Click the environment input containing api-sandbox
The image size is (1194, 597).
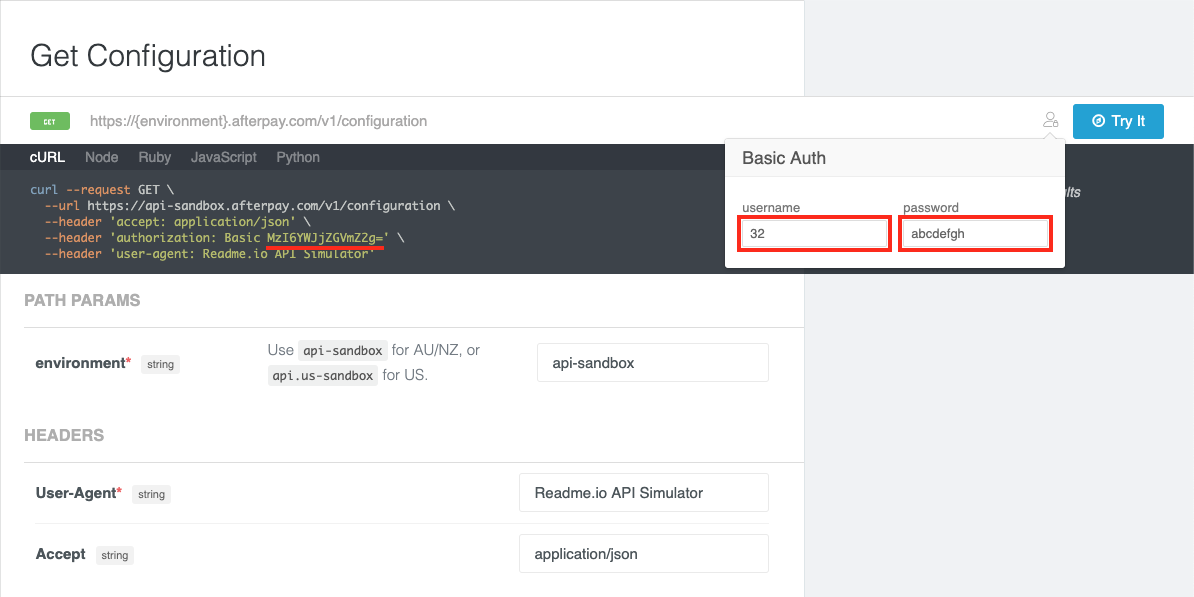coord(652,362)
